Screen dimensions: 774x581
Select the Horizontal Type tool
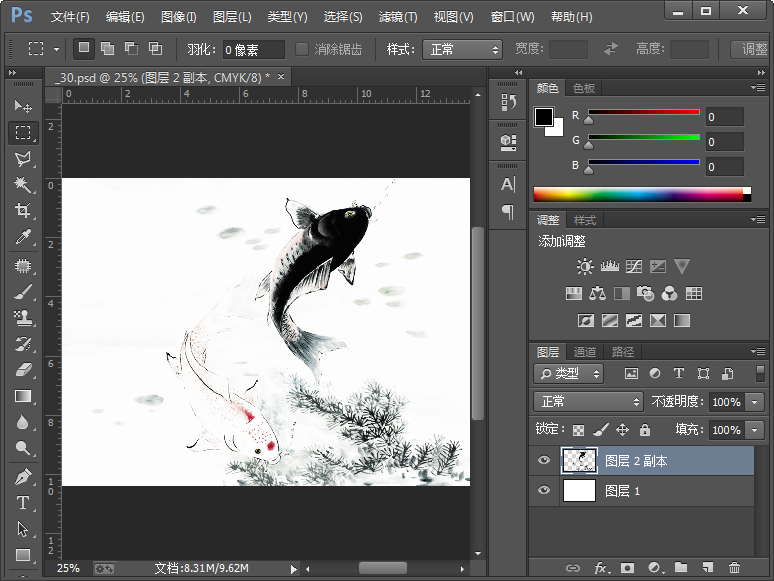[x=23, y=503]
